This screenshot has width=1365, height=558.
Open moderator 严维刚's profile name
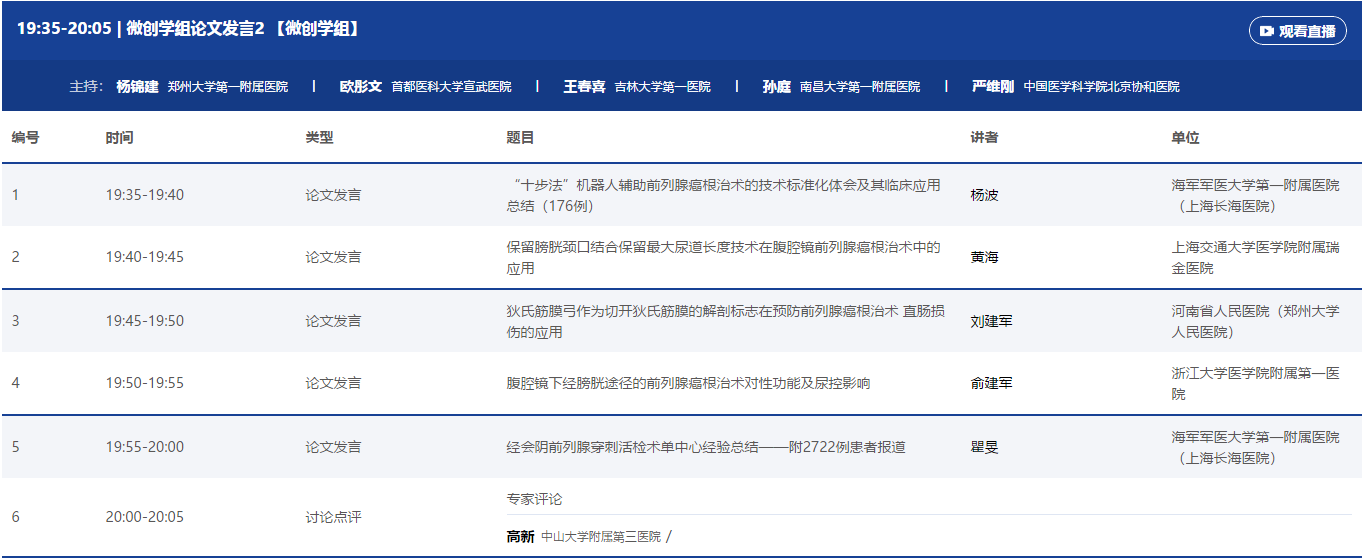(993, 87)
